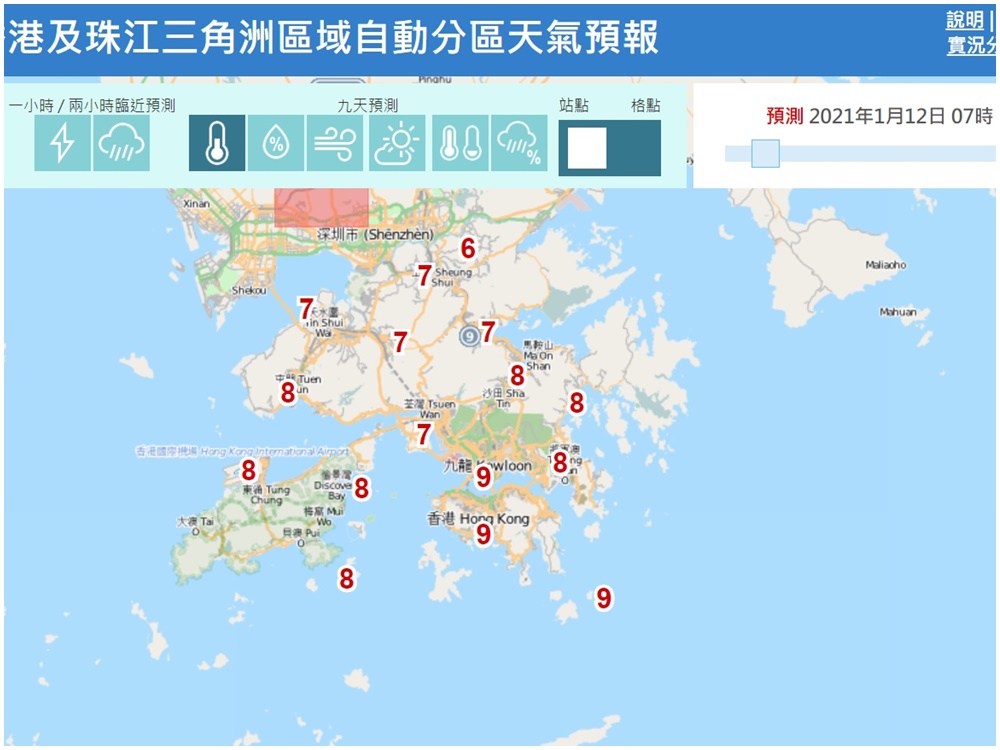
Task: Select the sun-and-cloud weather forecast icon
Action: (x=397, y=143)
